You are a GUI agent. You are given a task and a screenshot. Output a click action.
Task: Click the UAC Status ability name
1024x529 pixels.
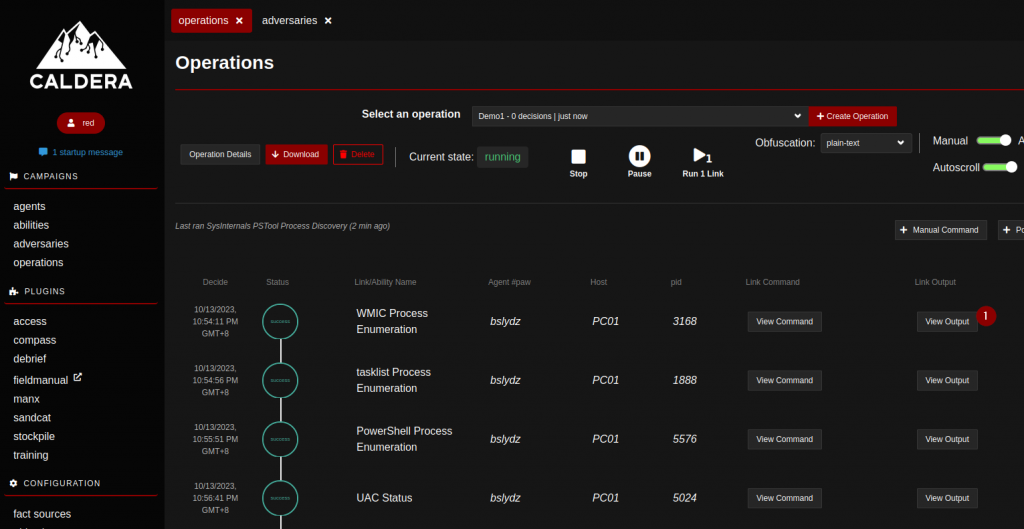coord(384,498)
